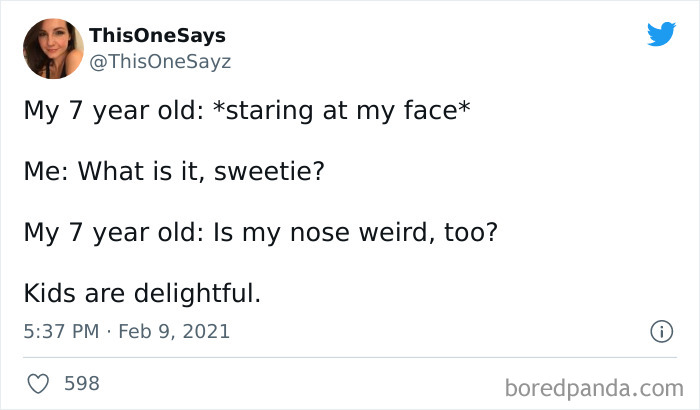Viewport: 700px width, 410px height.
Task: Click the word "too?" in the tweet
Action: point(464,232)
